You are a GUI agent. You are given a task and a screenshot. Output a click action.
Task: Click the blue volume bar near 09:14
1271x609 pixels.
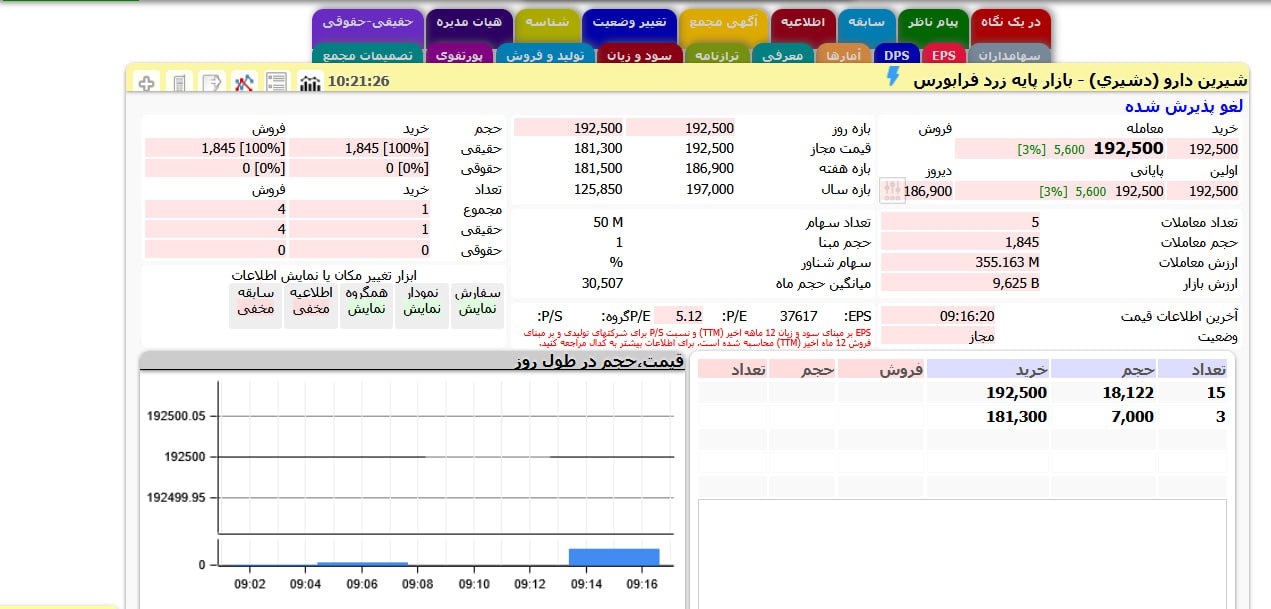tap(613, 555)
